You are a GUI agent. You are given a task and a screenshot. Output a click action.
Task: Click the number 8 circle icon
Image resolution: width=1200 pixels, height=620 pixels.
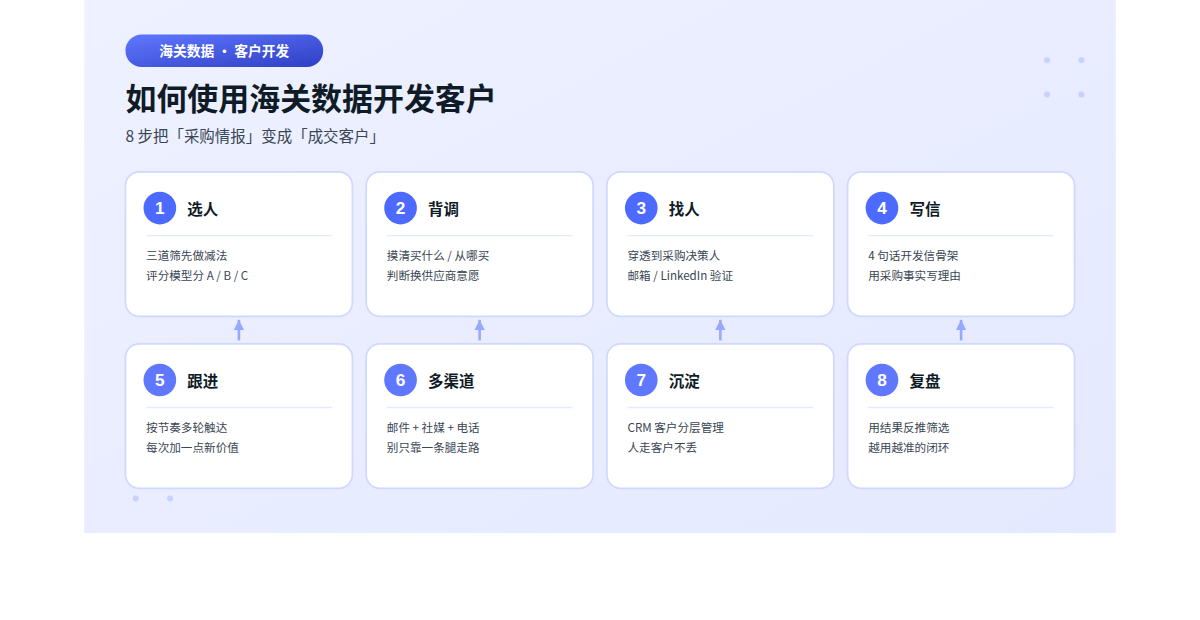coord(882,380)
